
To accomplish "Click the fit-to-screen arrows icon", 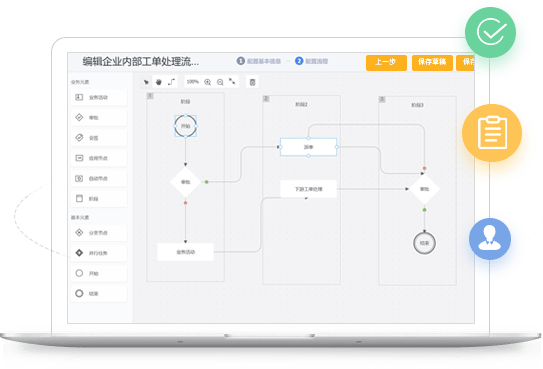I will click(232, 82).
